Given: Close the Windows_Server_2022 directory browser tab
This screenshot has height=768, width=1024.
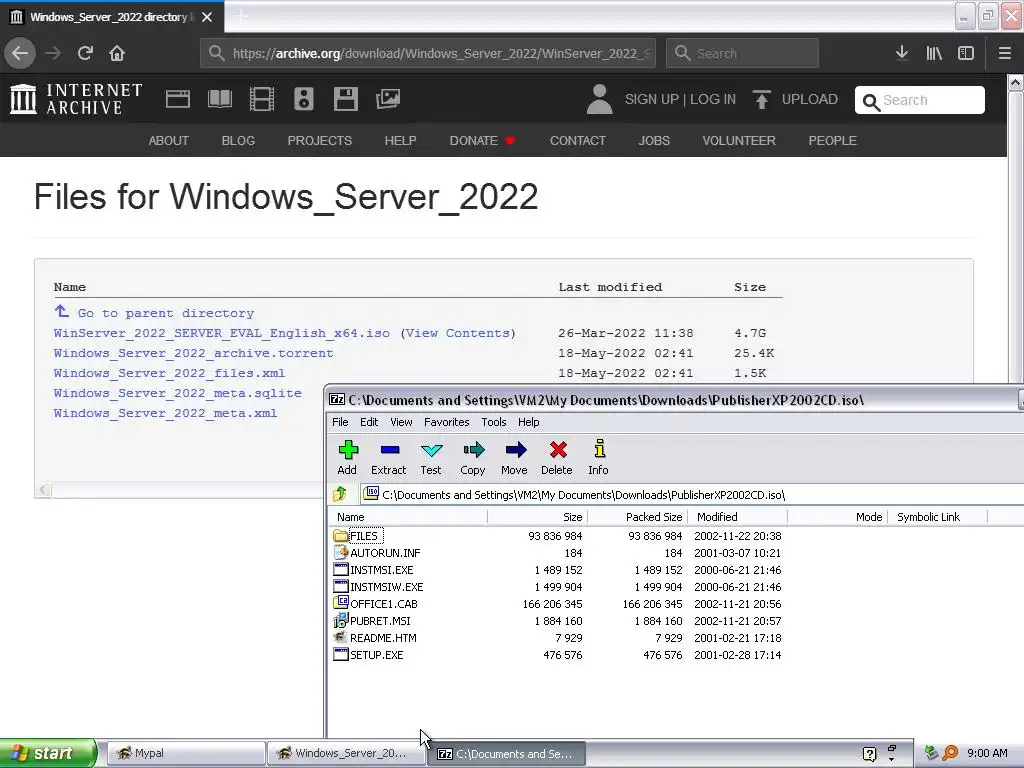Looking at the screenshot, I should (207, 17).
